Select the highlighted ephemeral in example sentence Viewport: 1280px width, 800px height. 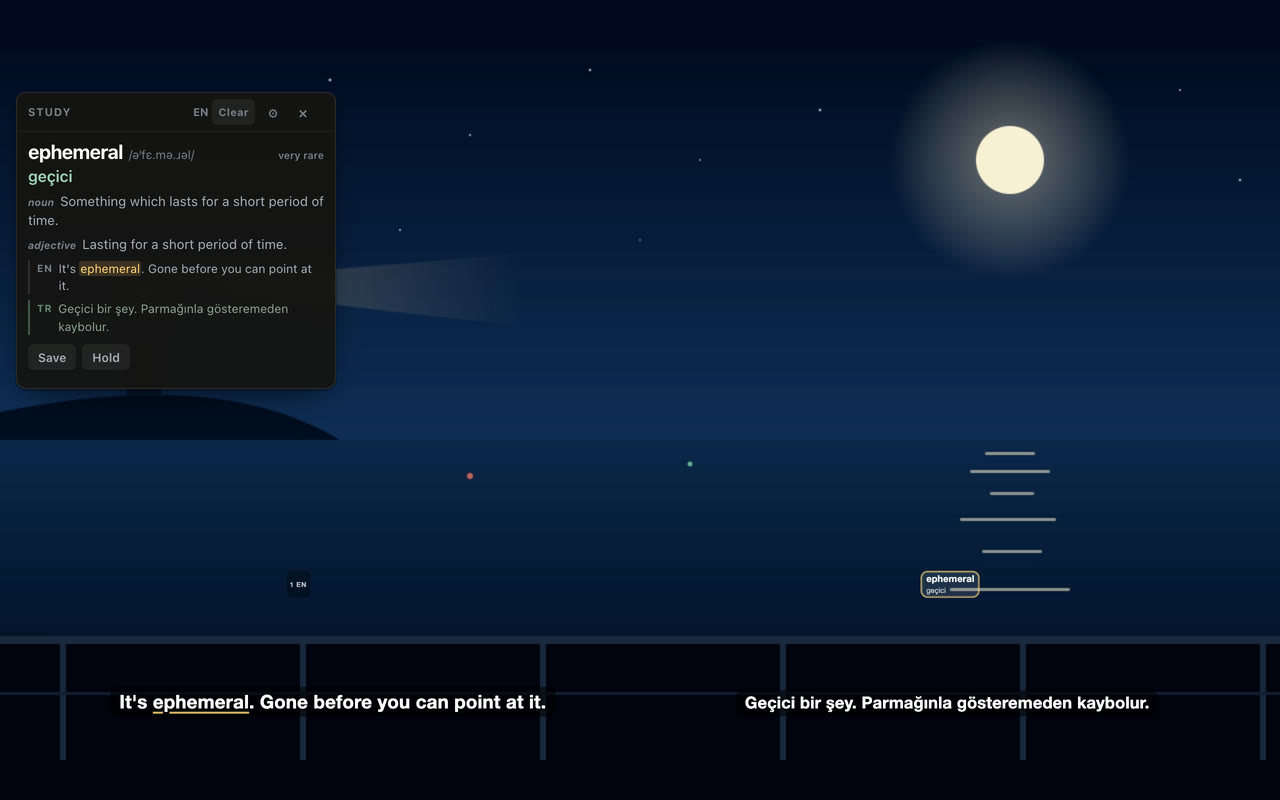point(110,269)
